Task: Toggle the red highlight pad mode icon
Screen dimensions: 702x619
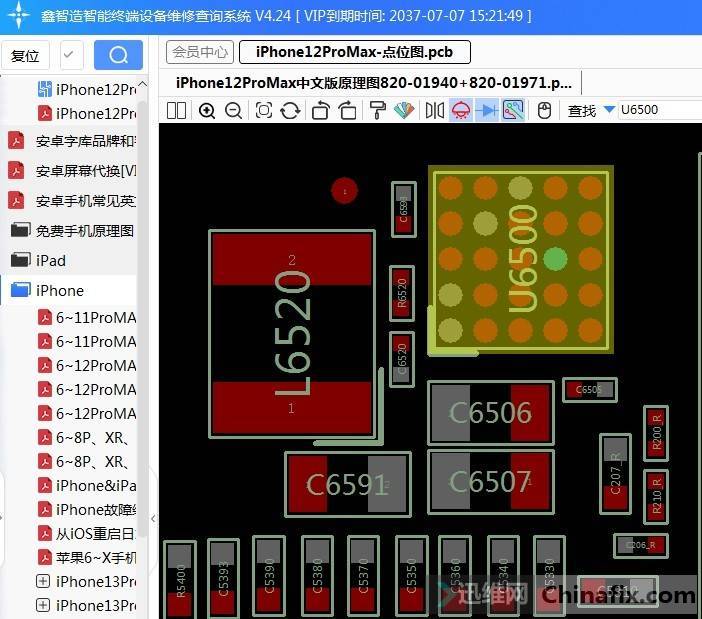Action: pyautogui.click(x=462, y=110)
